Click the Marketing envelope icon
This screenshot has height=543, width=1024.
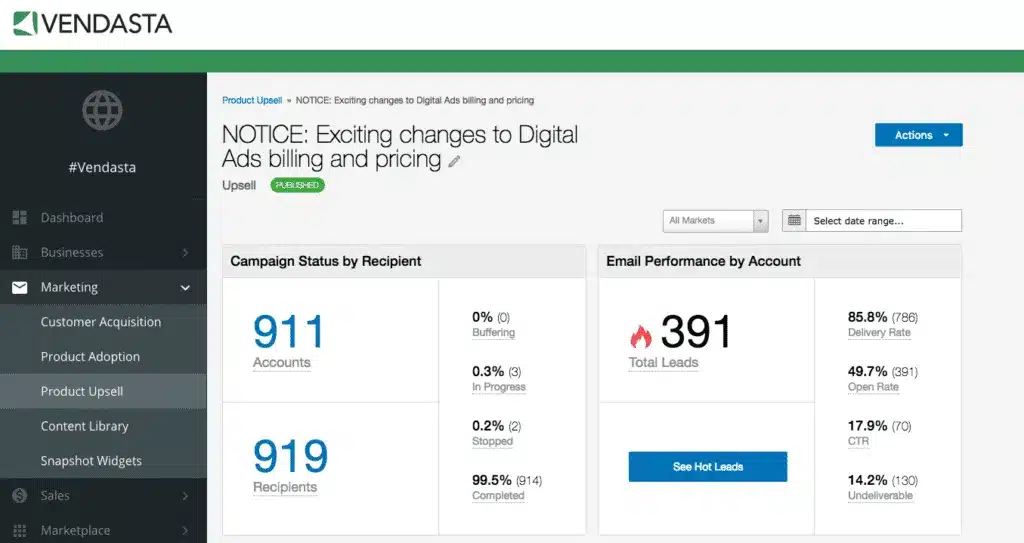(x=19, y=288)
